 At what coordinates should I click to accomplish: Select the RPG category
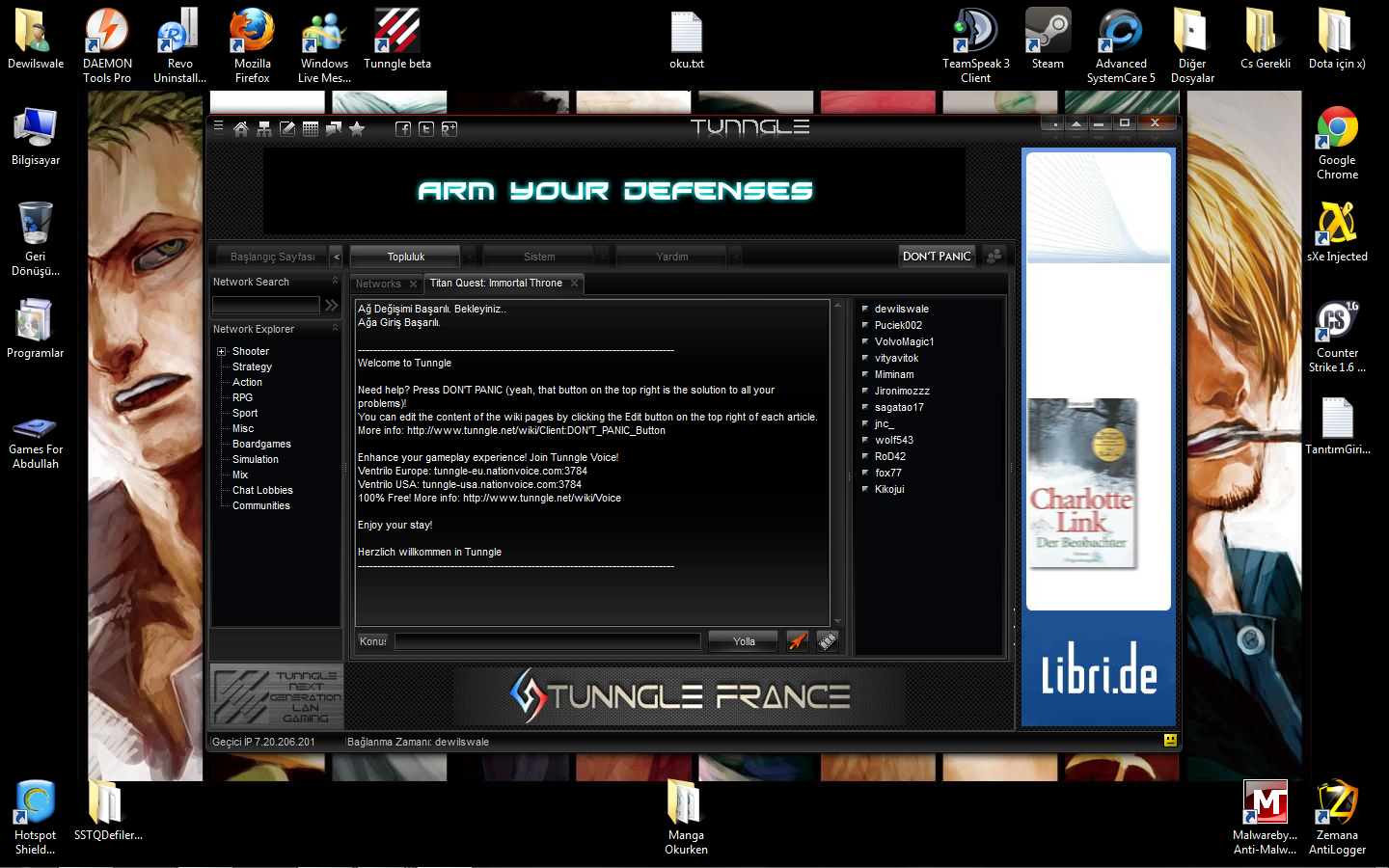(x=242, y=397)
